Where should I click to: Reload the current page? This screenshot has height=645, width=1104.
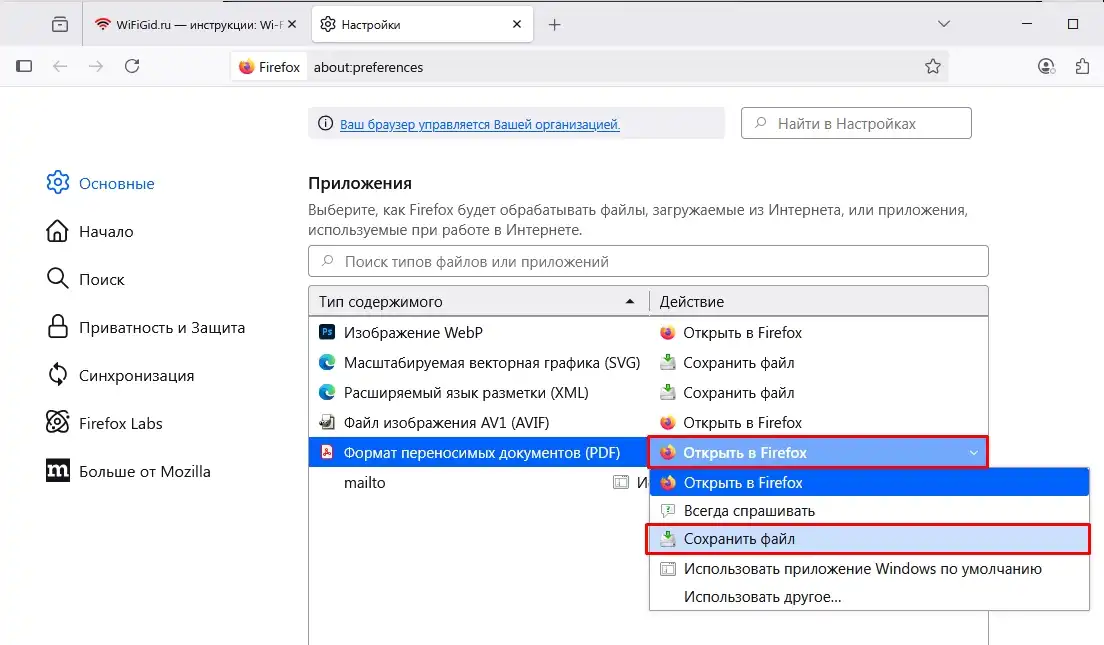click(x=133, y=66)
